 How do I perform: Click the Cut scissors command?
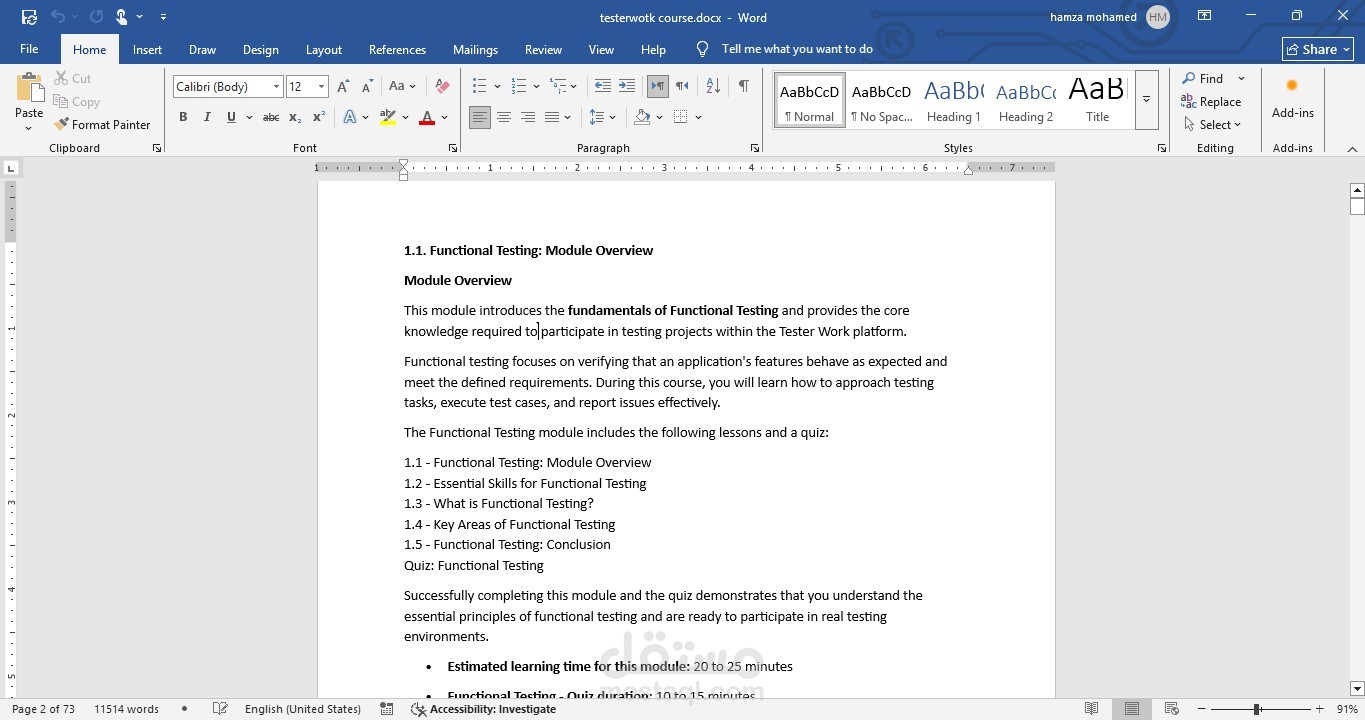coord(72,78)
